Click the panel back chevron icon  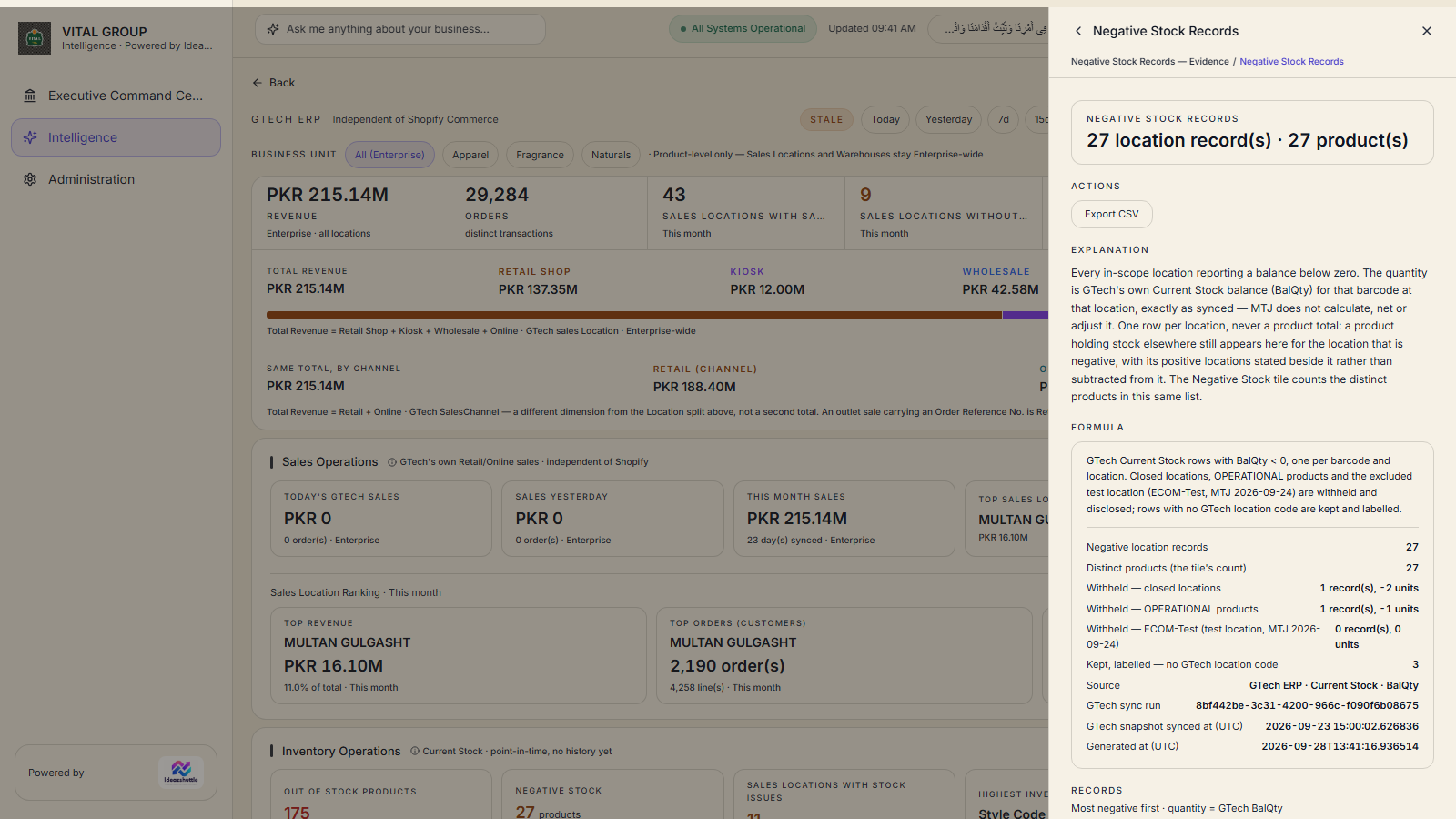pyautogui.click(x=1078, y=31)
